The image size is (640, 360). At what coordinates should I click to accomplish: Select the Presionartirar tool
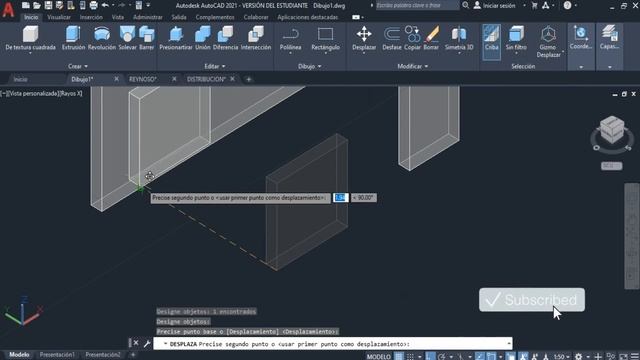pyautogui.click(x=176, y=38)
